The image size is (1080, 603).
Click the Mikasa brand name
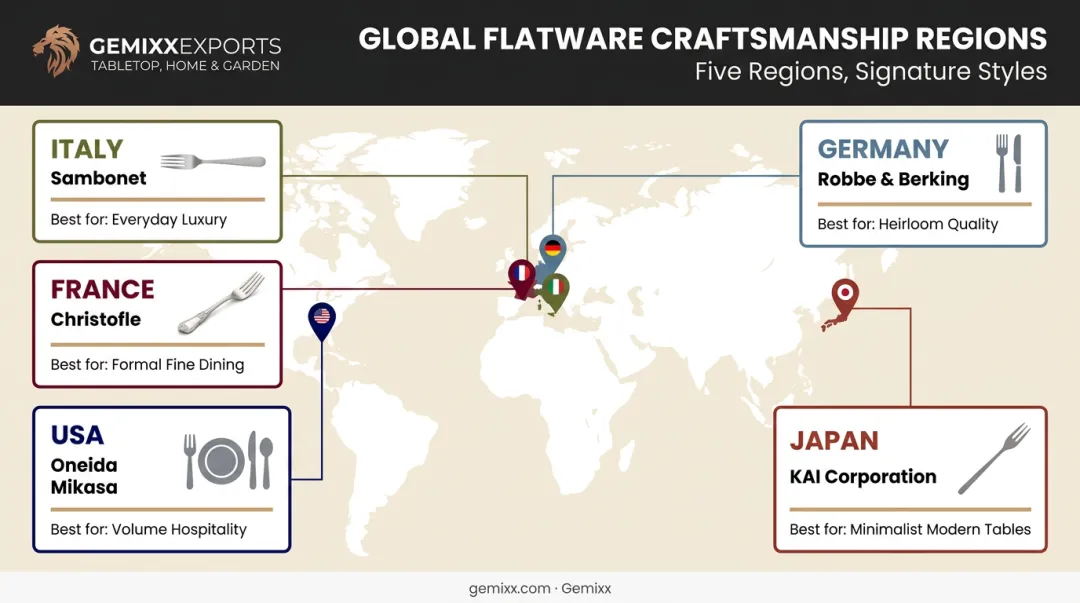click(x=84, y=487)
